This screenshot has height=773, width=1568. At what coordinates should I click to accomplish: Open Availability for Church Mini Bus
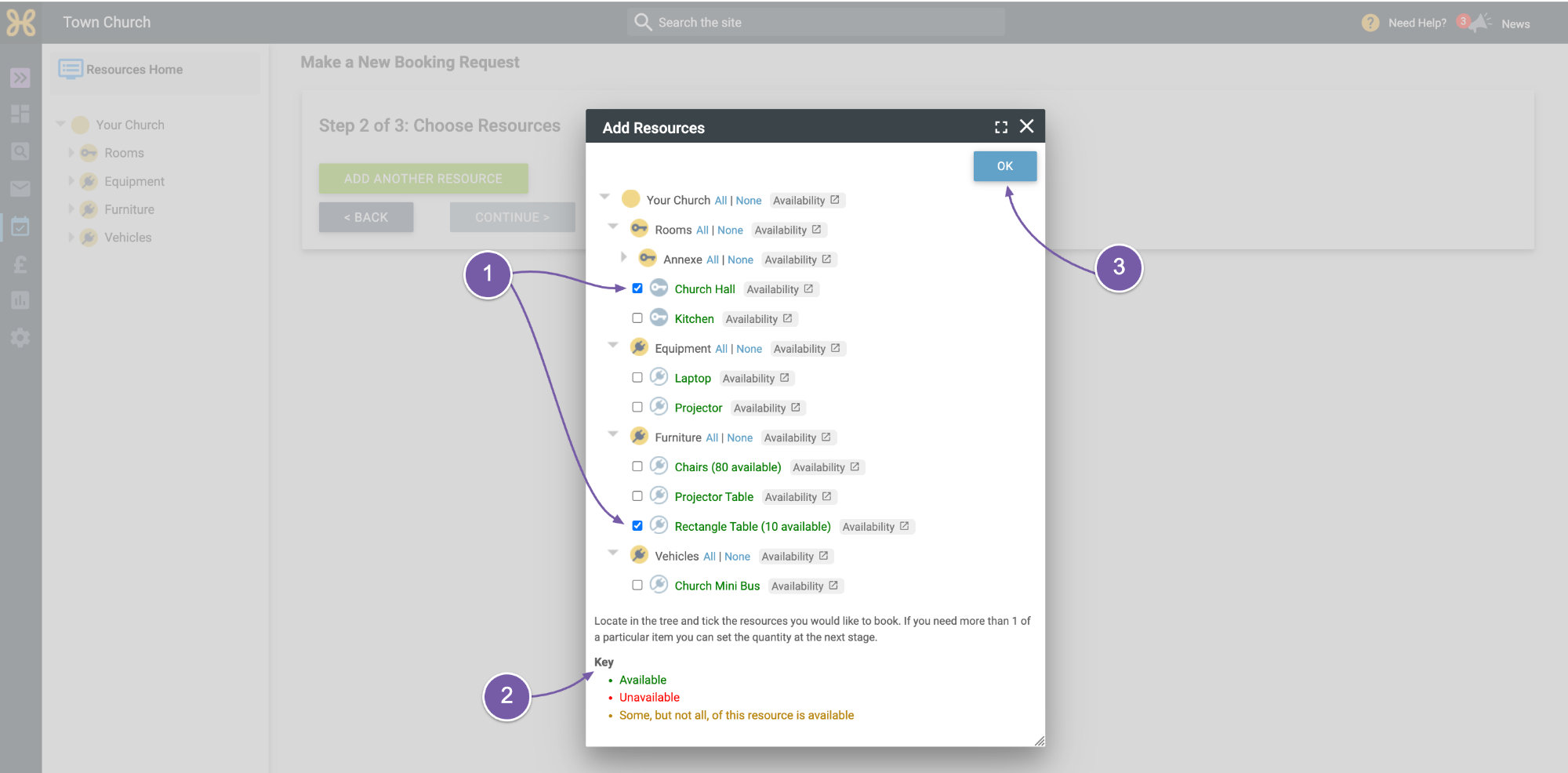(805, 586)
